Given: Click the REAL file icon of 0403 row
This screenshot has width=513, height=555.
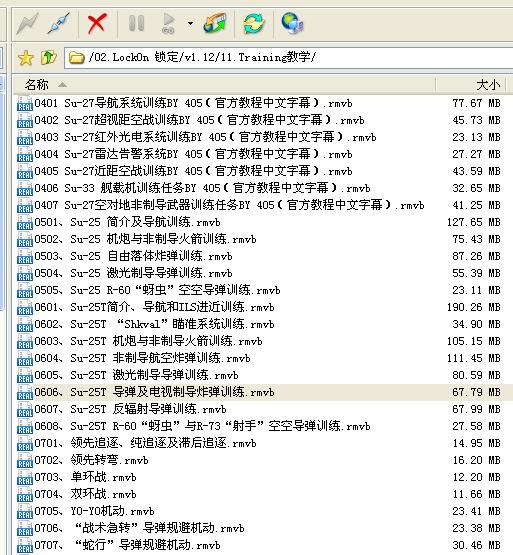Looking at the screenshot, I should (25, 138).
